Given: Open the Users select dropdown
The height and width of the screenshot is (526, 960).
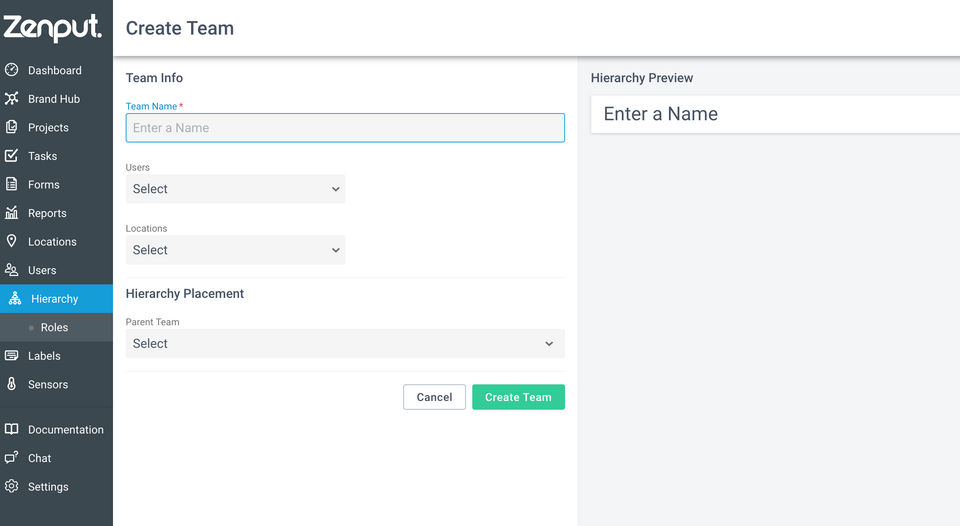Looking at the screenshot, I should click(x=235, y=189).
